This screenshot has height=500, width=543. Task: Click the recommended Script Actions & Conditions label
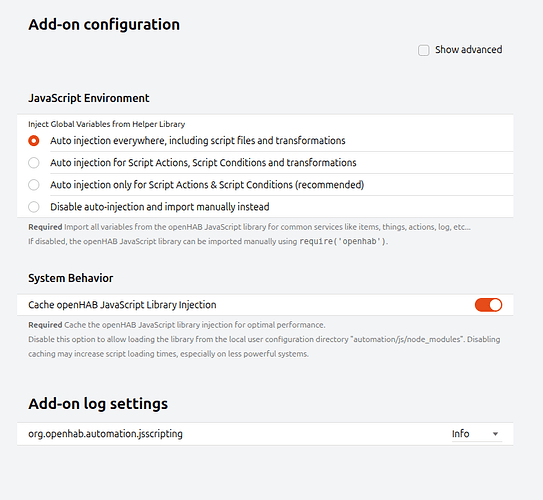207,185
